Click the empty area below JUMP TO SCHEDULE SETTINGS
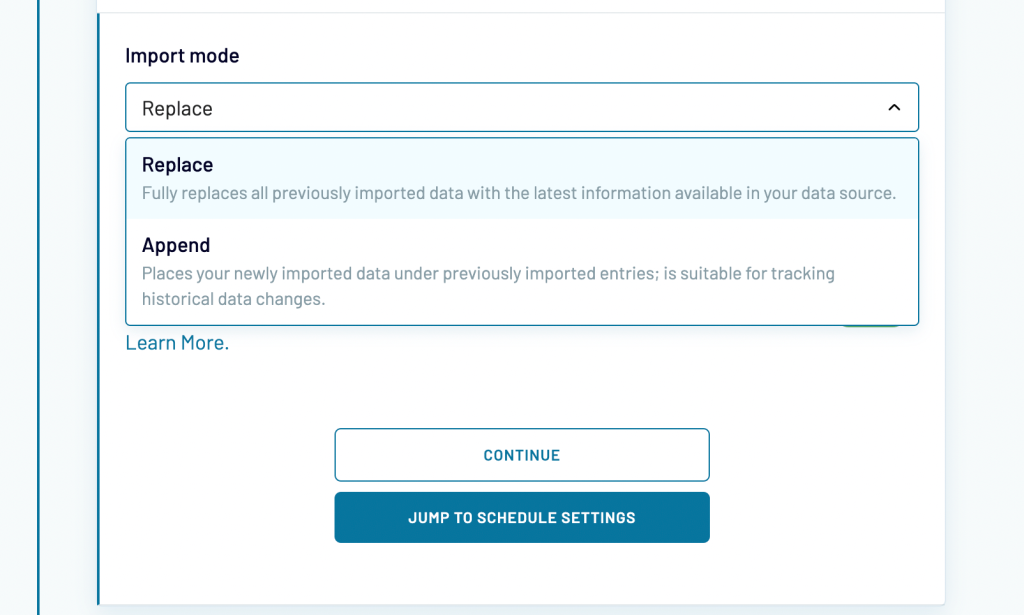 (x=522, y=575)
